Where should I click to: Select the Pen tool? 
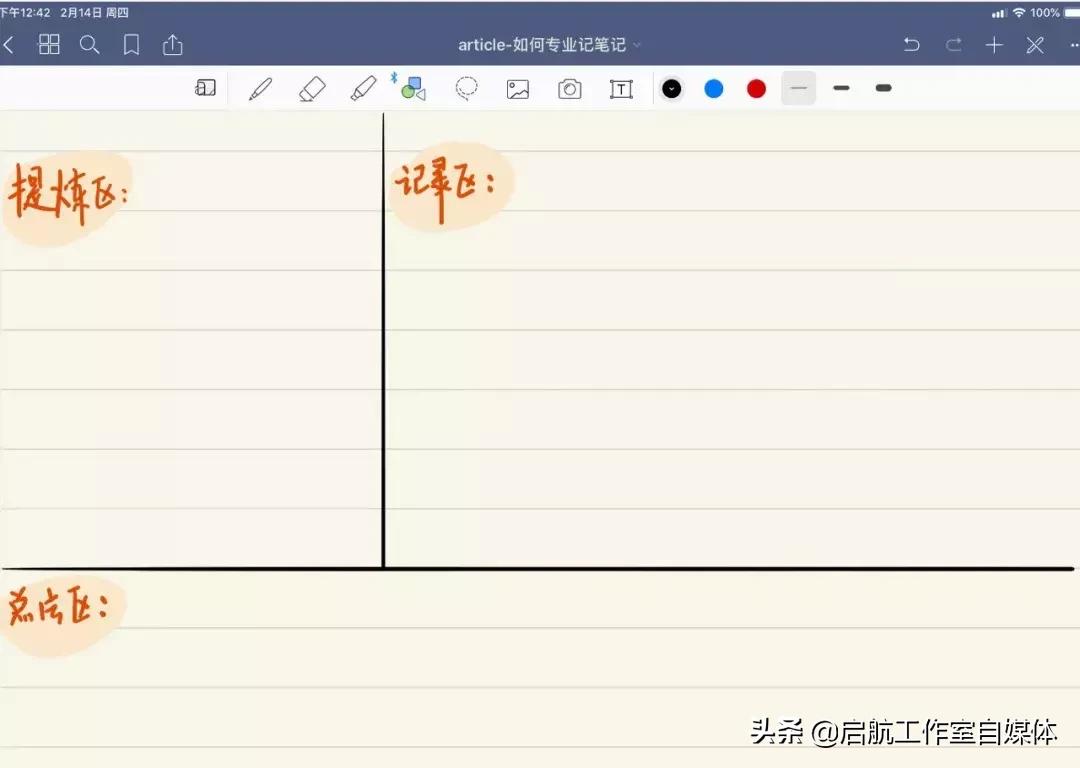260,88
